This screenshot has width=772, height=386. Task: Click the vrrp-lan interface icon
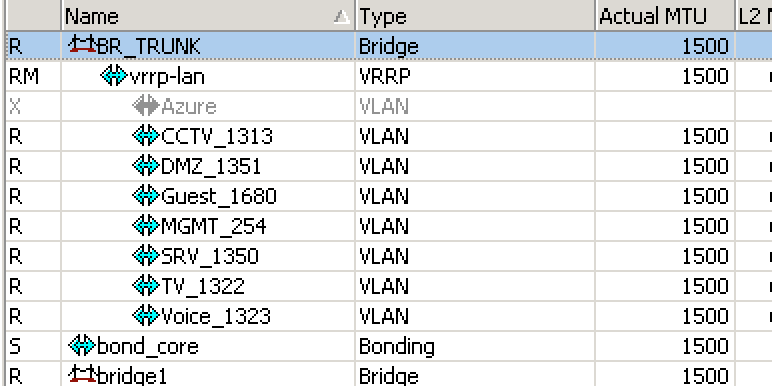(x=114, y=76)
